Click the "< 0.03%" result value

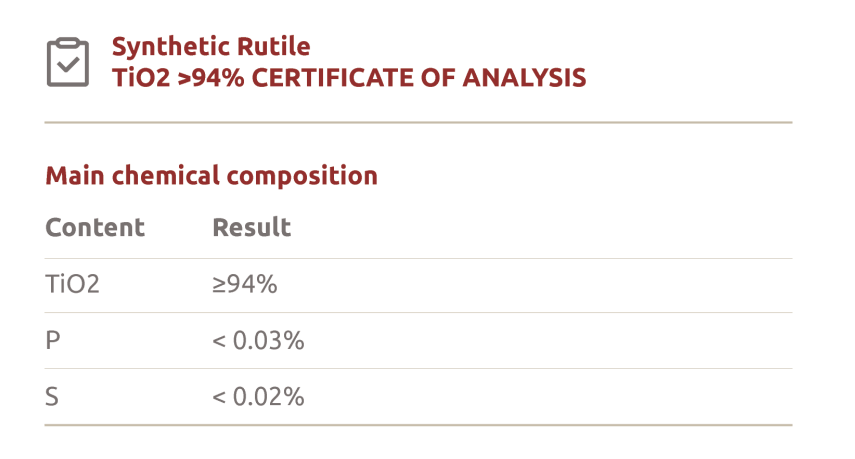click(x=258, y=341)
